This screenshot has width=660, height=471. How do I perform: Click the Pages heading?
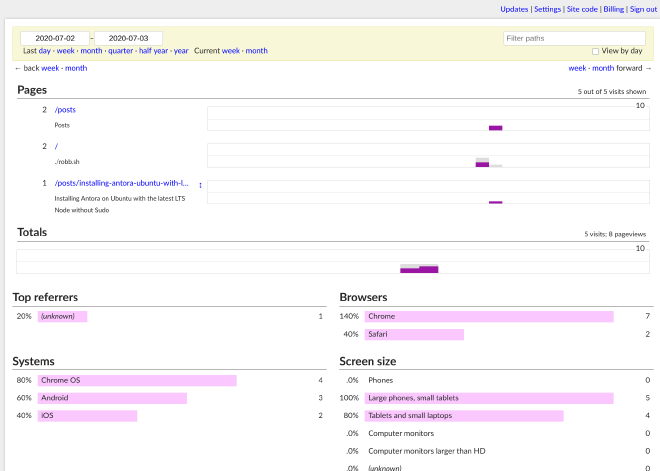(32, 90)
